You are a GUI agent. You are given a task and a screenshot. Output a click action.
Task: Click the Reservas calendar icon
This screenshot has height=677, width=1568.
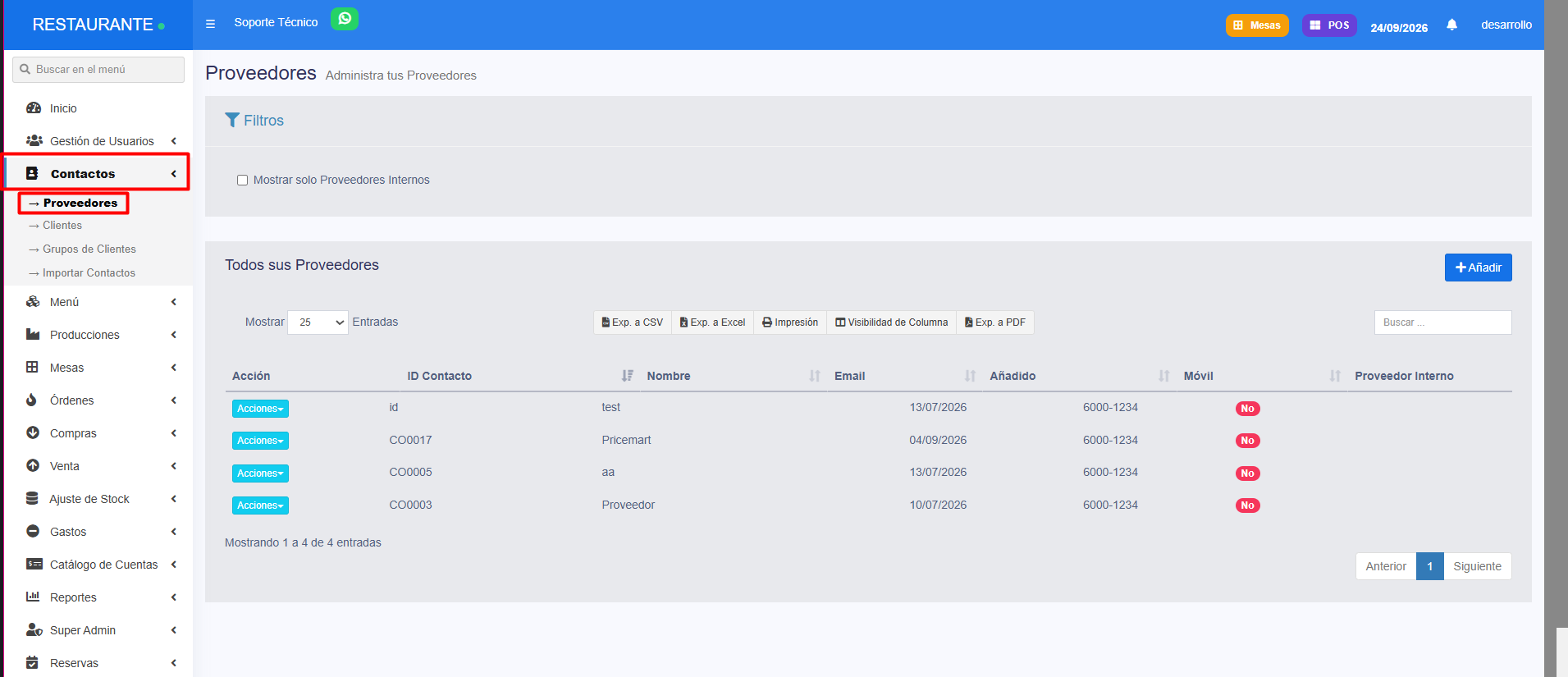pyautogui.click(x=32, y=662)
